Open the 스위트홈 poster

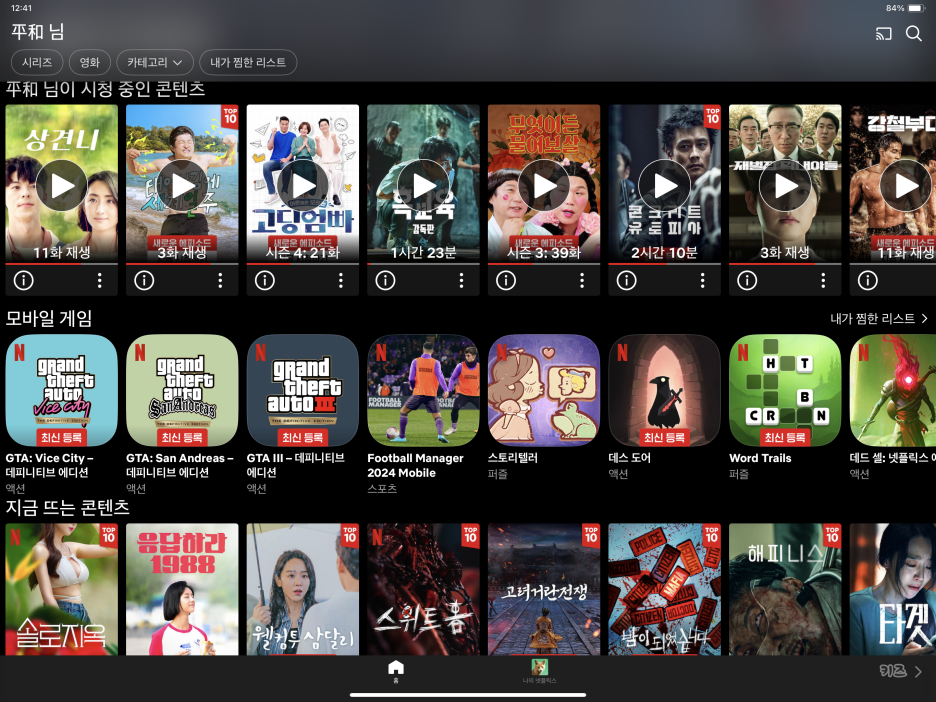pyautogui.click(x=423, y=589)
